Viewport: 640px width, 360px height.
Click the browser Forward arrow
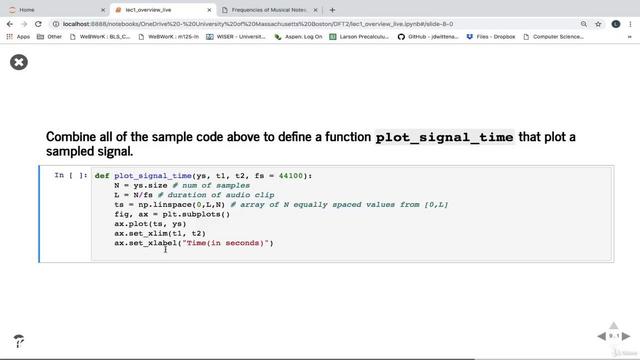pyautogui.click(x=24, y=24)
